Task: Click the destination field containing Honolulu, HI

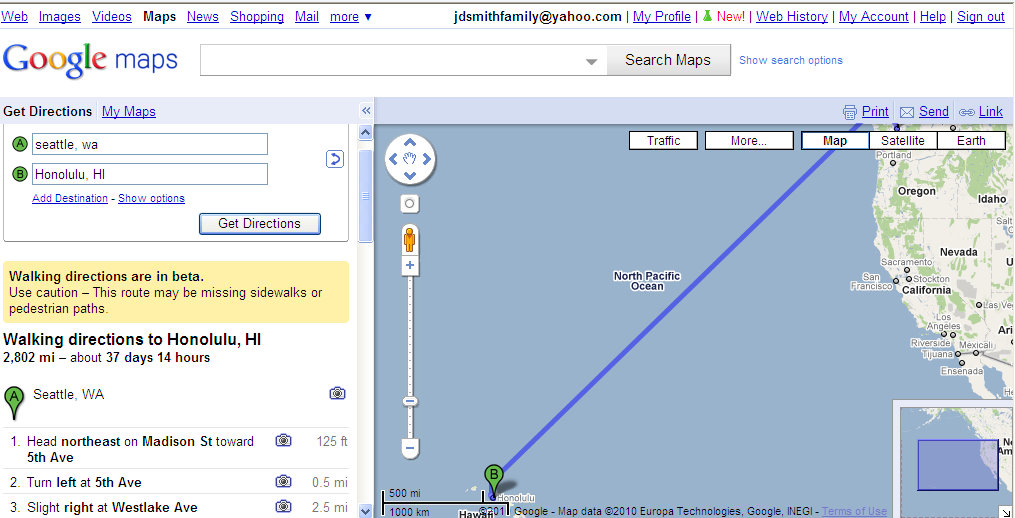Action: point(150,174)
